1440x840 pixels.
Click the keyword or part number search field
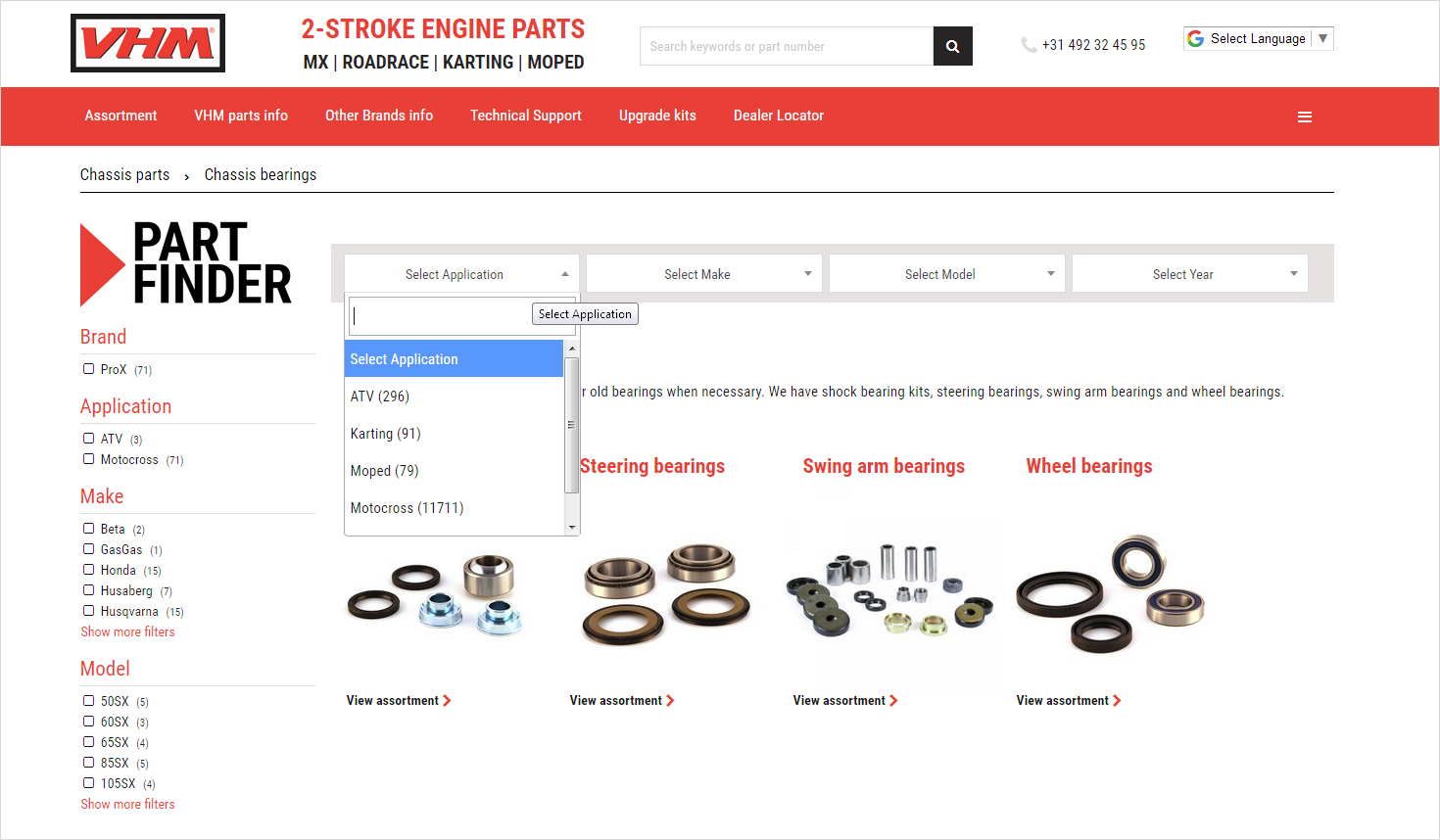pyautogui.click(x=786, y=46)
